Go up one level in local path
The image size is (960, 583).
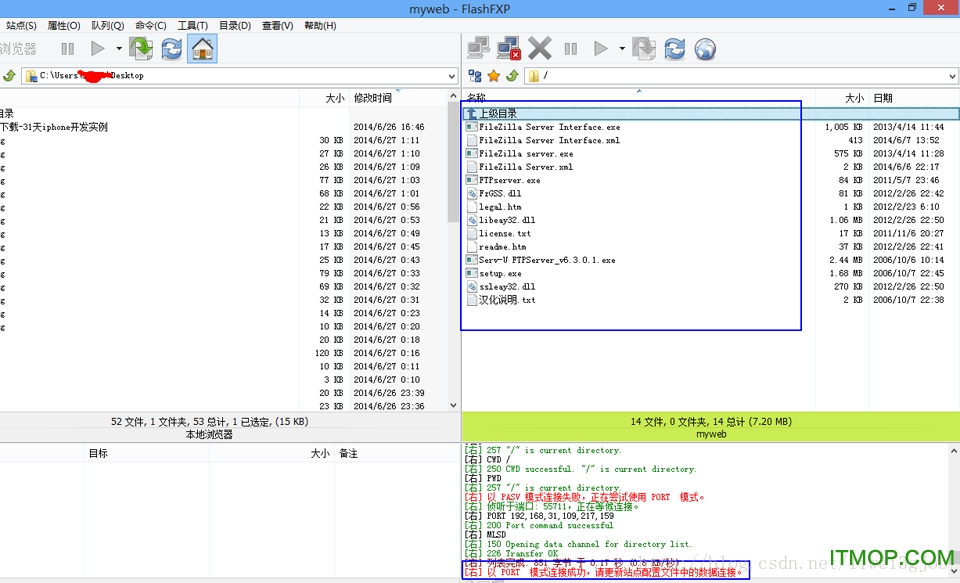pos(9,76)
